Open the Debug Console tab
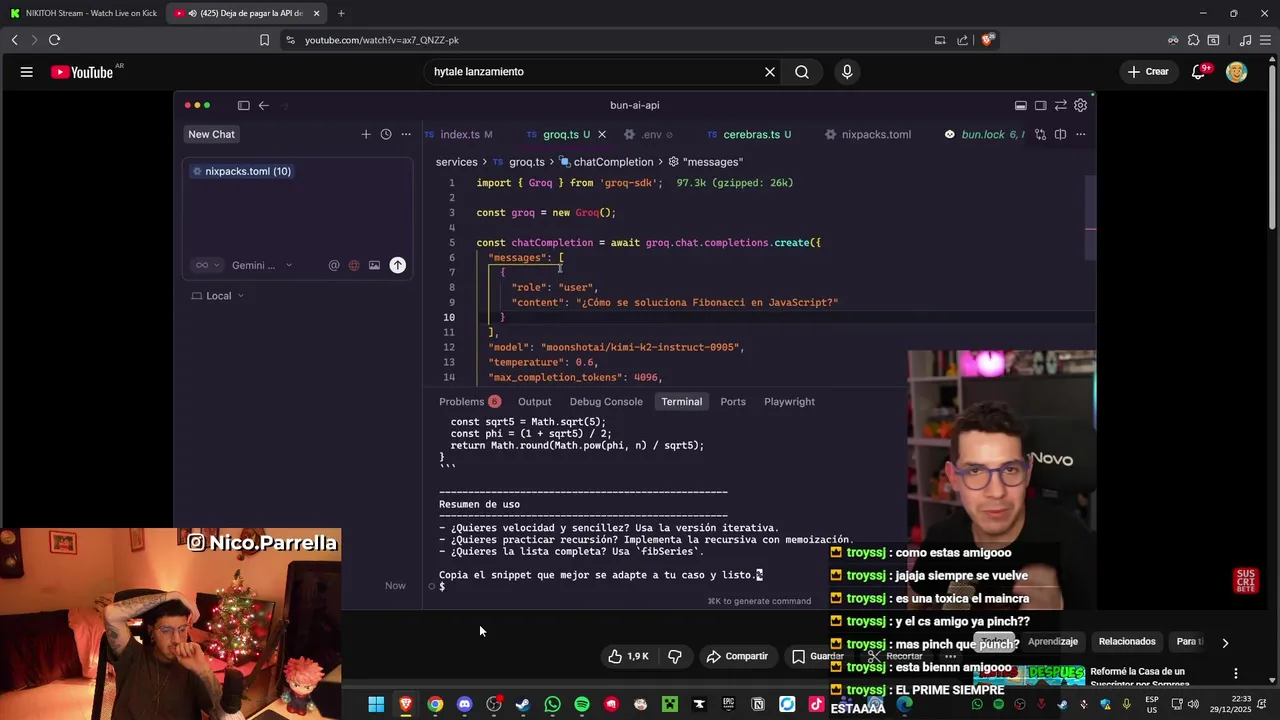 (x=606, y=401)
